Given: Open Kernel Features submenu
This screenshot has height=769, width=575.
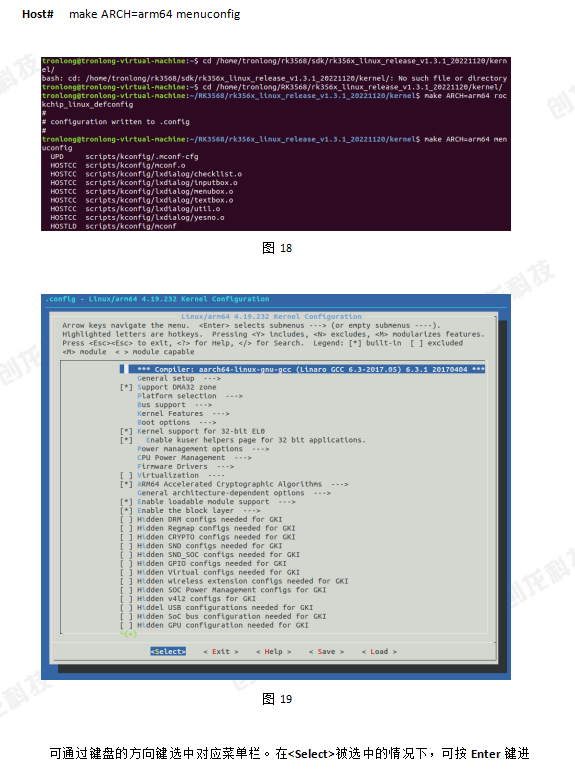Looking at the screenshot, I should tap(183, 414).
